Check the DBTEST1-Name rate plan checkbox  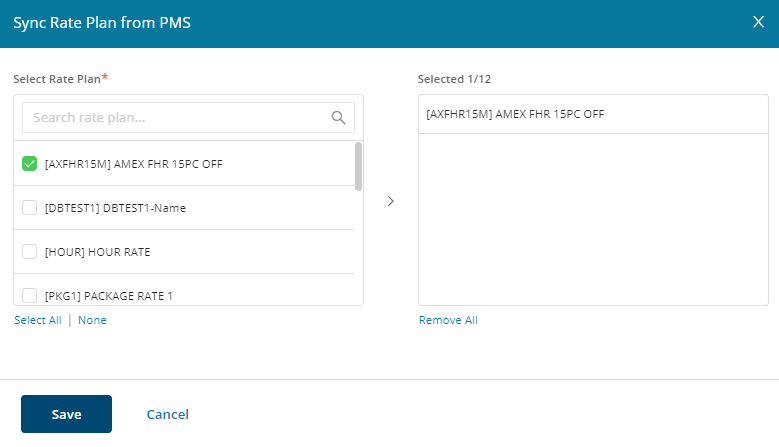(x=29, y=208)
